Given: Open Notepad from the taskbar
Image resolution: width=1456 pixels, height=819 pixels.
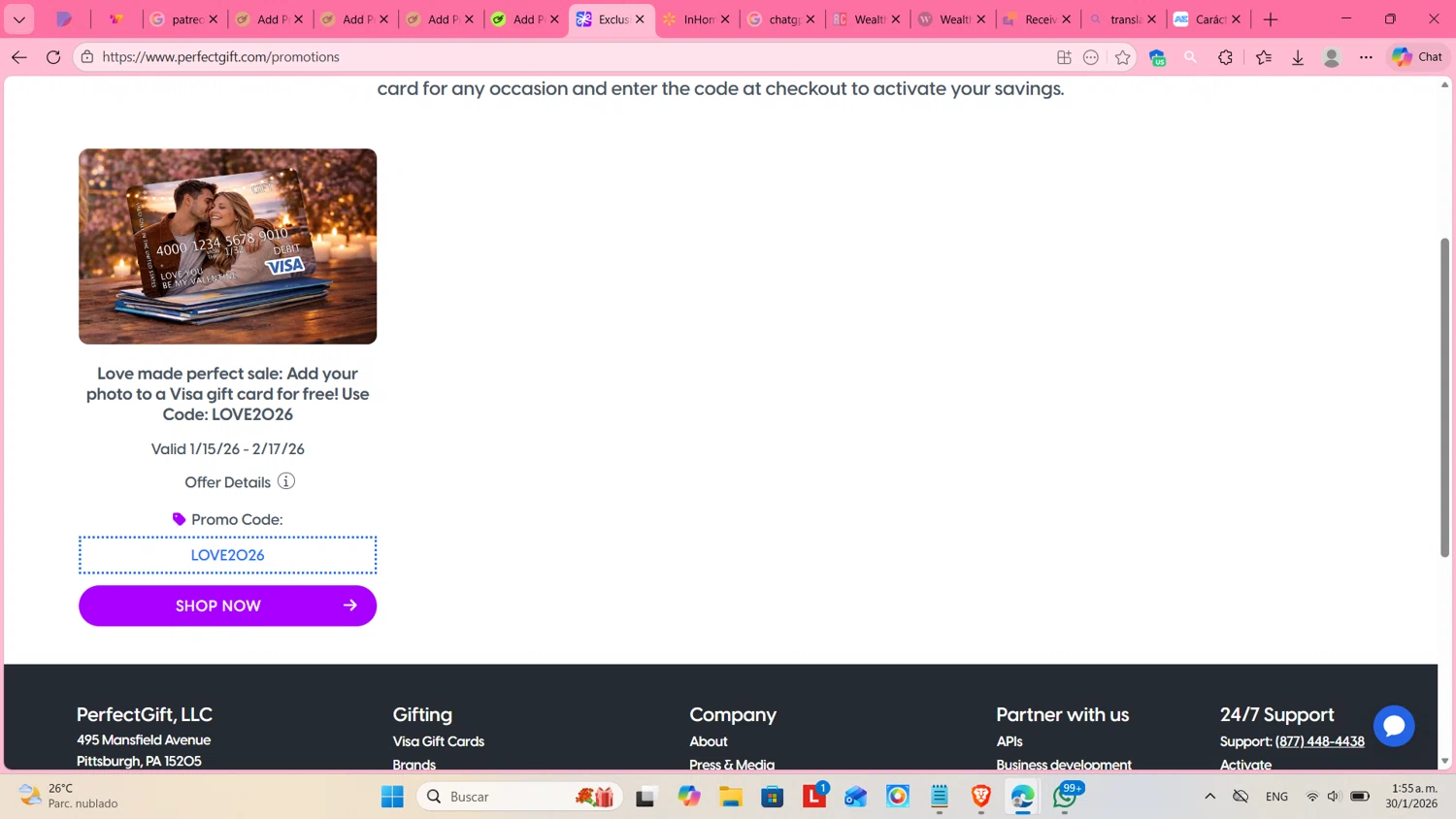Looking at the screenshot, I should pos(940,797).
